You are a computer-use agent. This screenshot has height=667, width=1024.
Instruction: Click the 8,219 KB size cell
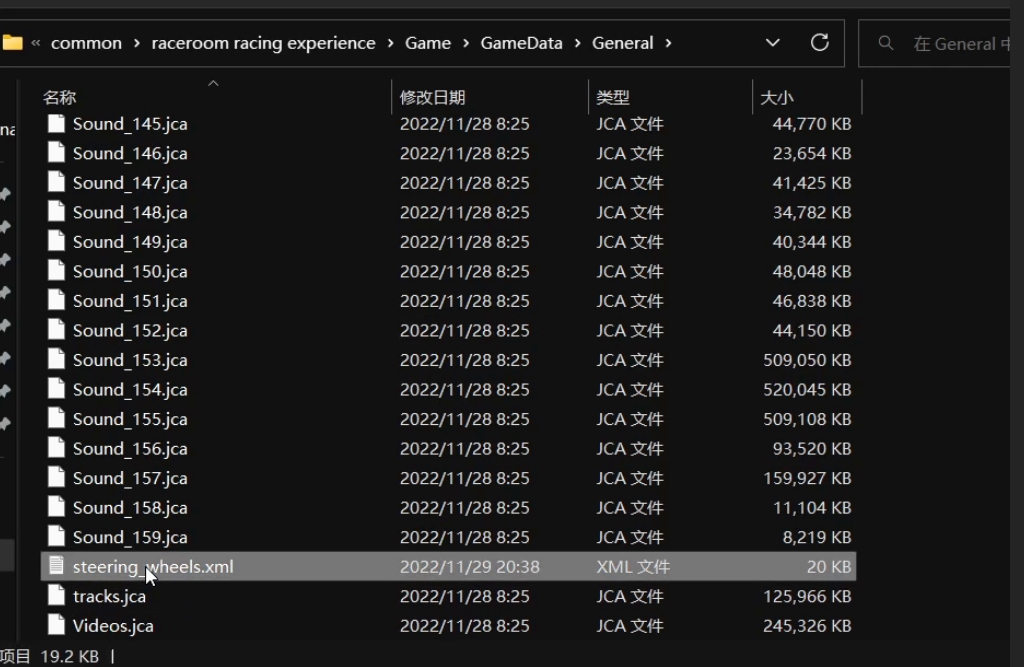pos(817,537)
